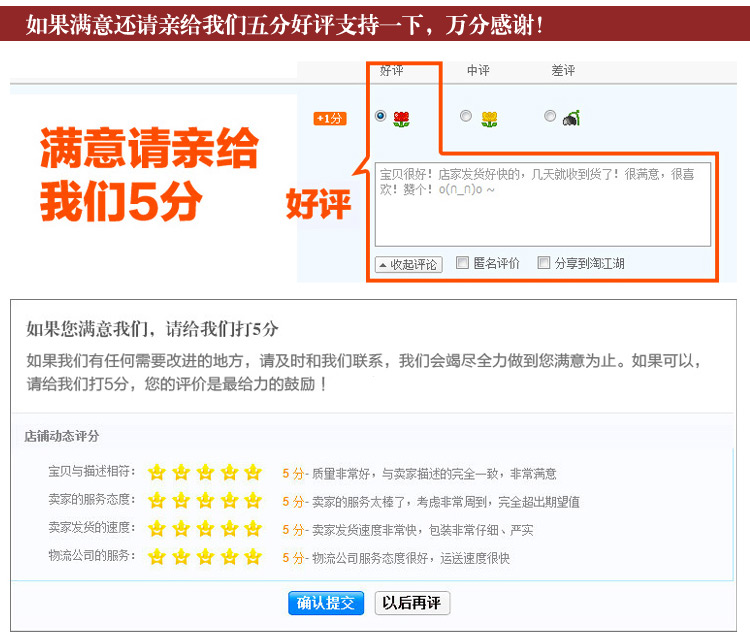Set 物流公司的服务 rating to four stars
750x642 pixels.
click(x=230, y=557)
